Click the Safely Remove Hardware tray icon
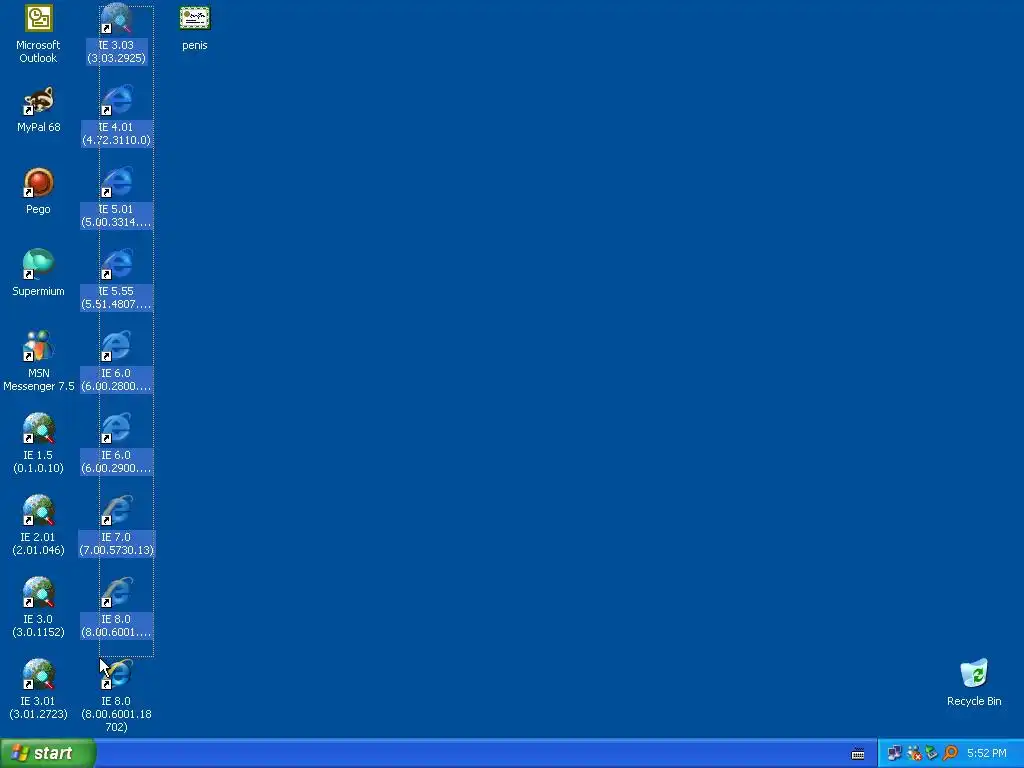Screen dimensions: 1024x768 pyautogui.click(x=932, y=753)
